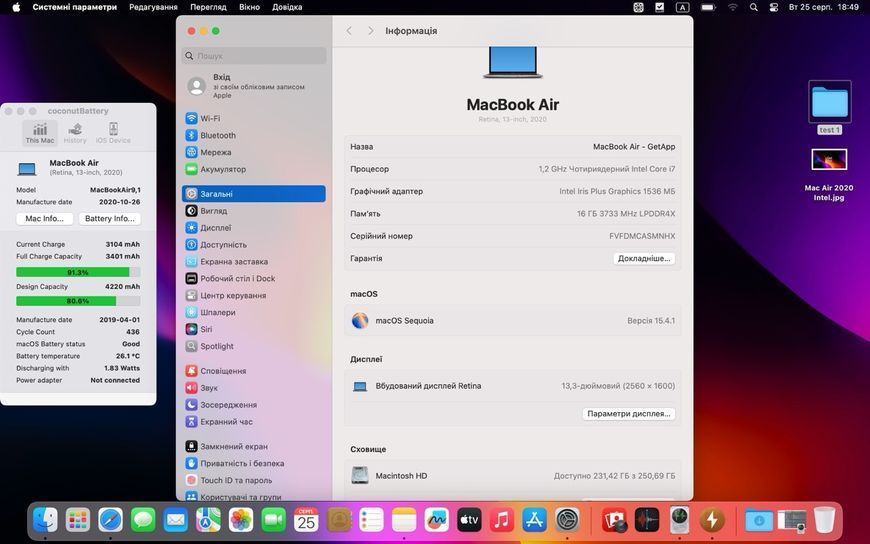
Task: Click Mac Info button in coconutBattery
Action: pyautogui.click(x=44, y=219)
